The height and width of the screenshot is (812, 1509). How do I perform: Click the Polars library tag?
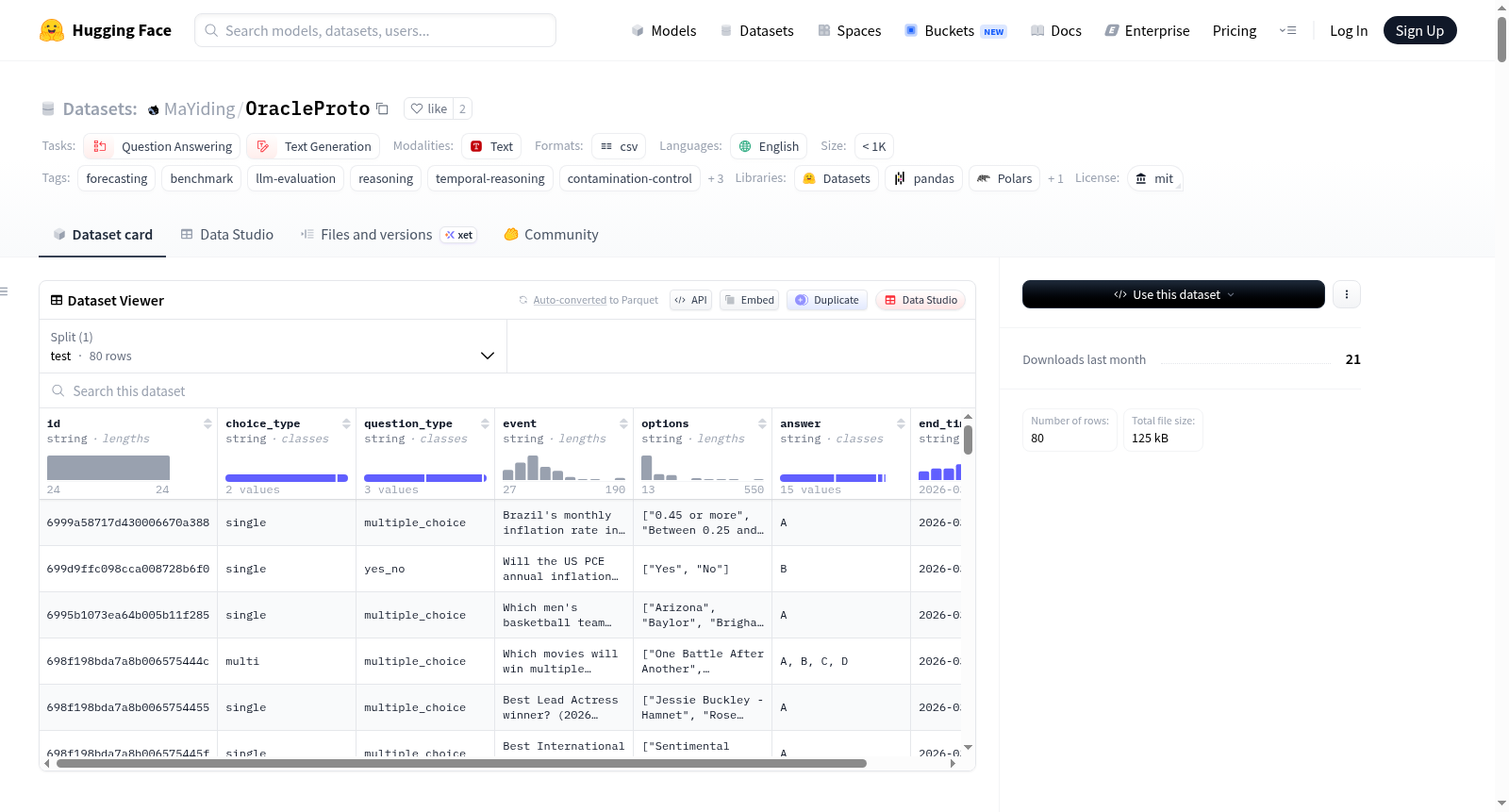1004,178
